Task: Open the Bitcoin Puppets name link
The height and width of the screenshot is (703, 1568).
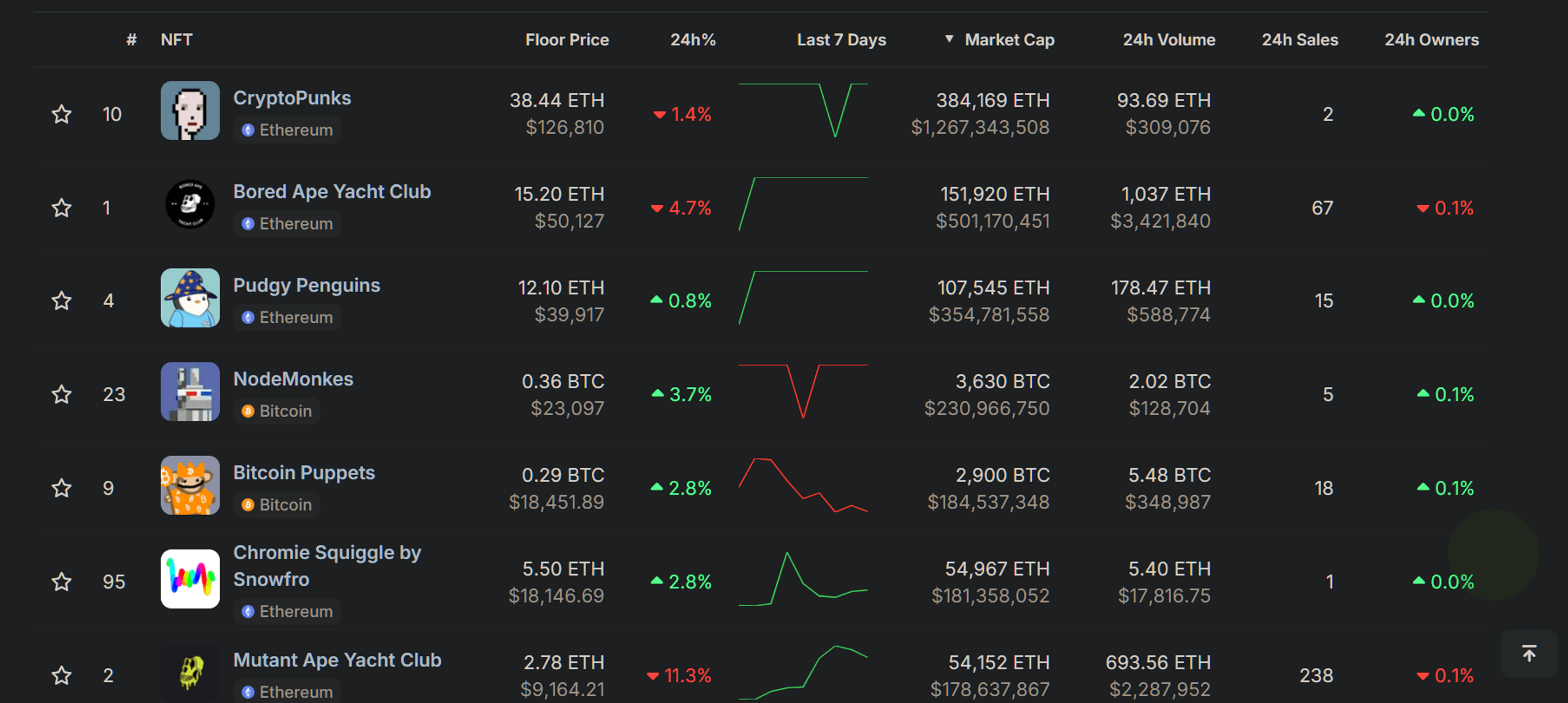Action: point(304,473)
